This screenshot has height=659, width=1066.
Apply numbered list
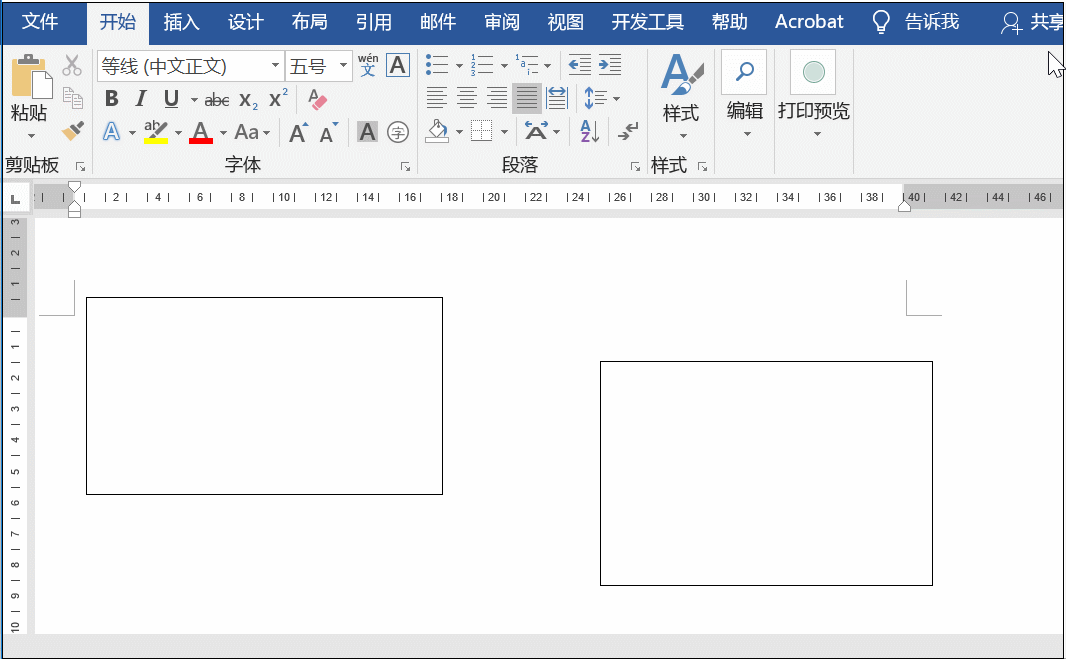point(482,65)
